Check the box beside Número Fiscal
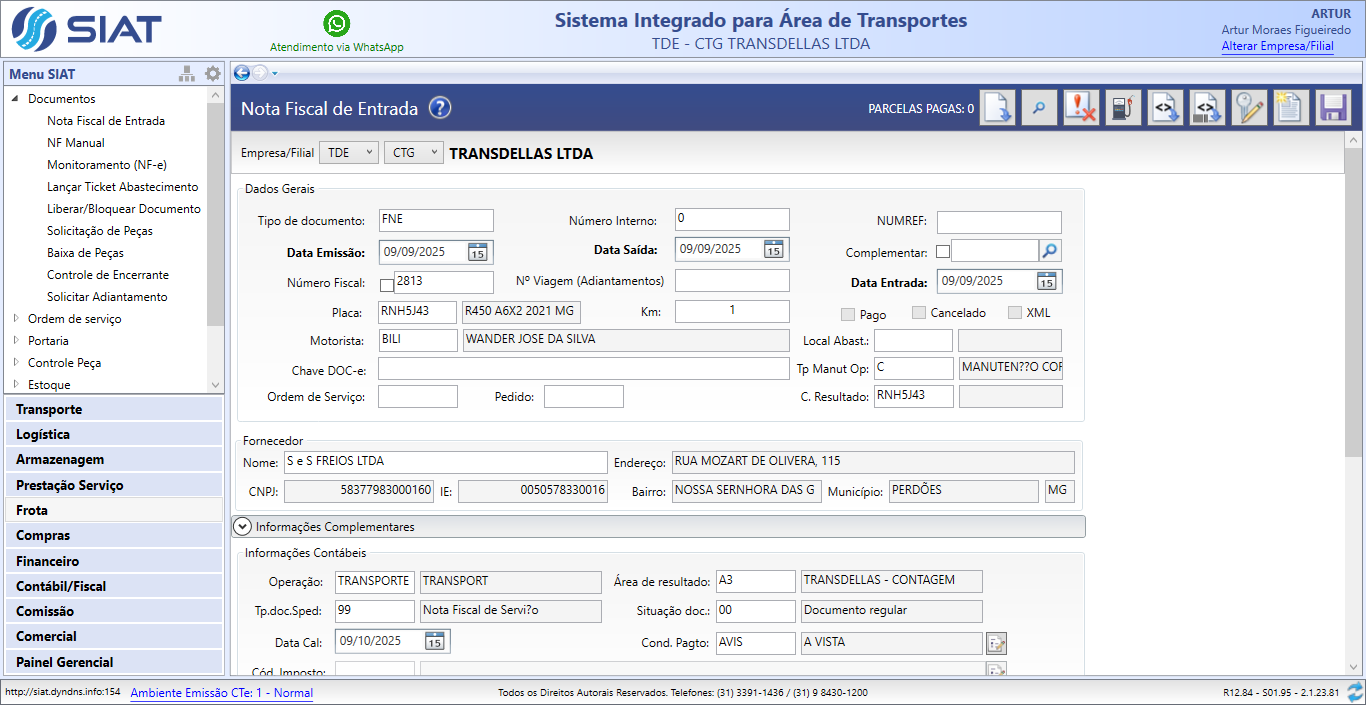This screenshot has width=1366, height=705. pos(387,285)
